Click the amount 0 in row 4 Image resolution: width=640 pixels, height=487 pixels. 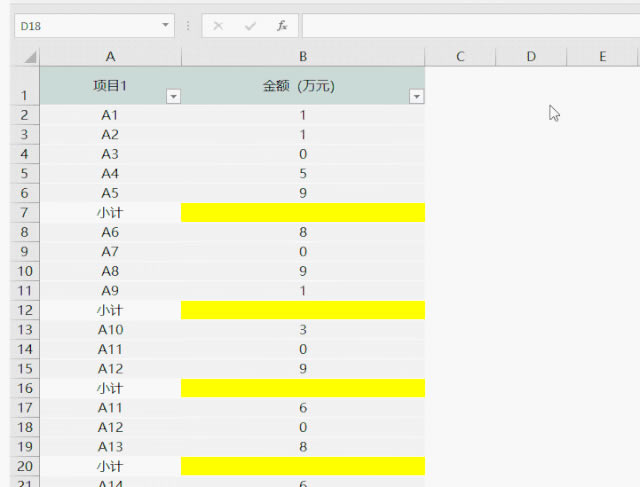pyautogui.click(x=303, y=154)
